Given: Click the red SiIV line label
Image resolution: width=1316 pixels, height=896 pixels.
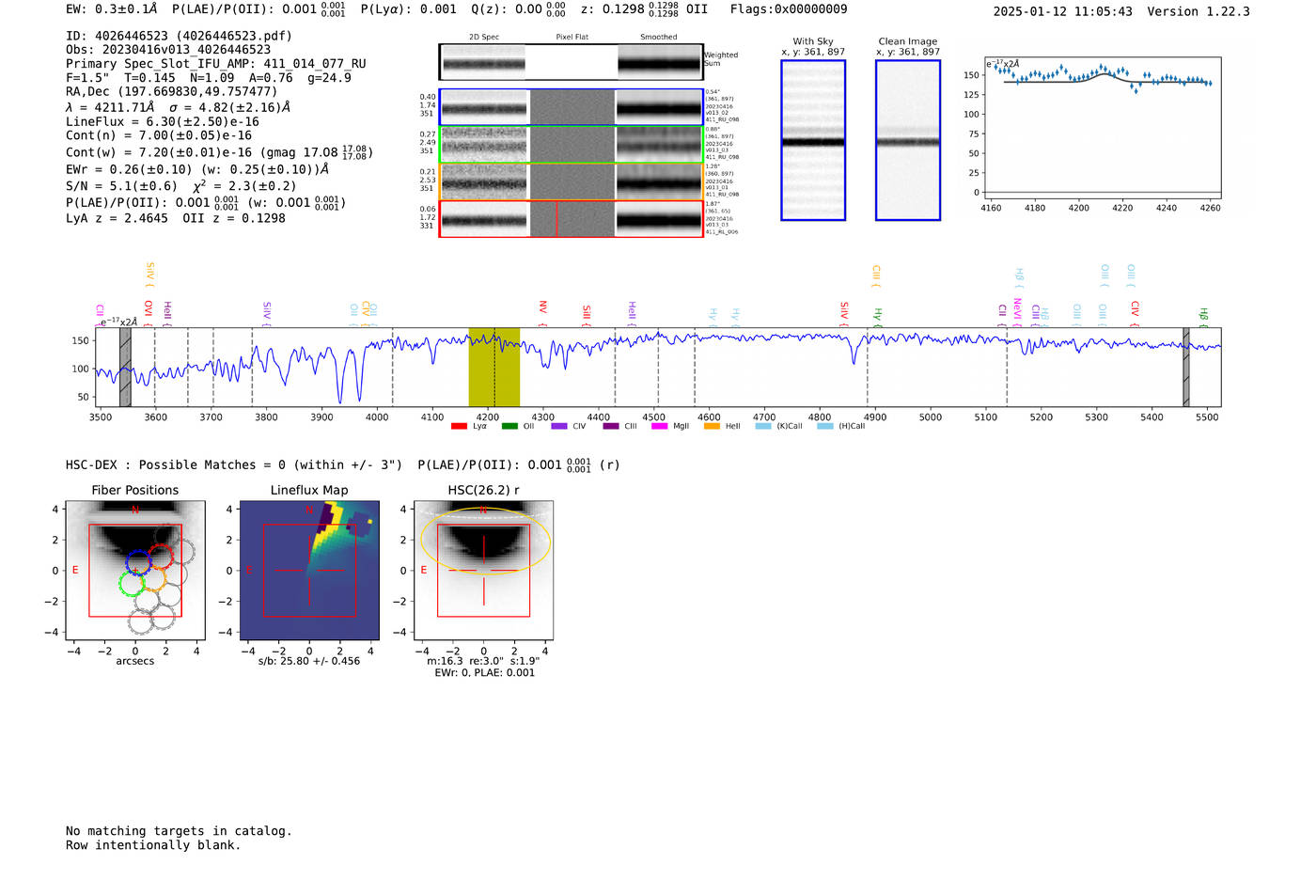Looking at the screenshot, I should click(844, 313).
